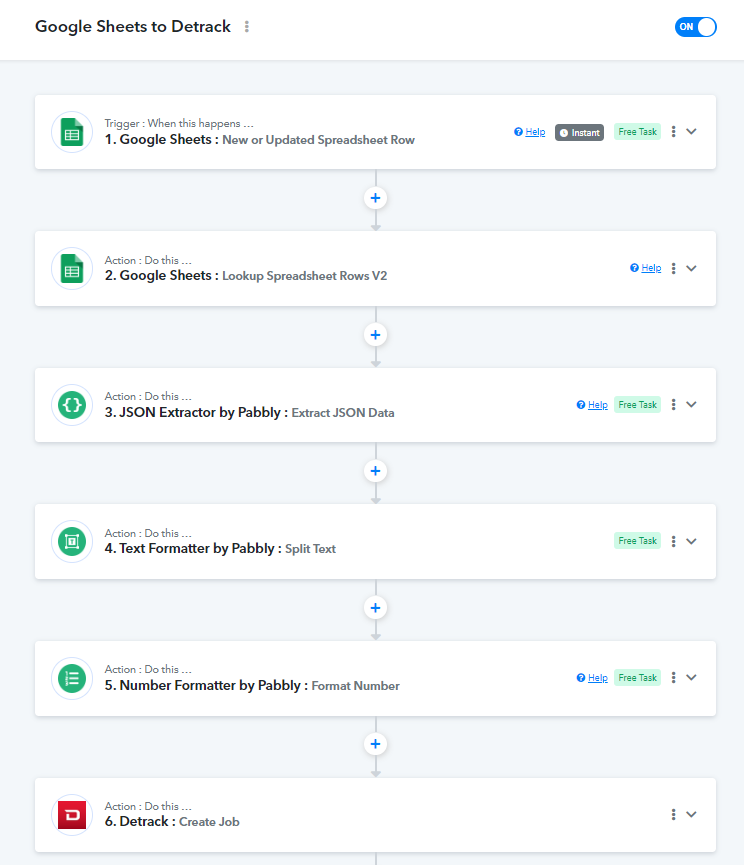This screenshot has height=865, width=744.
Task: Open three-dot menu for Text Formatter step
Action: click(x=673, y=541)
